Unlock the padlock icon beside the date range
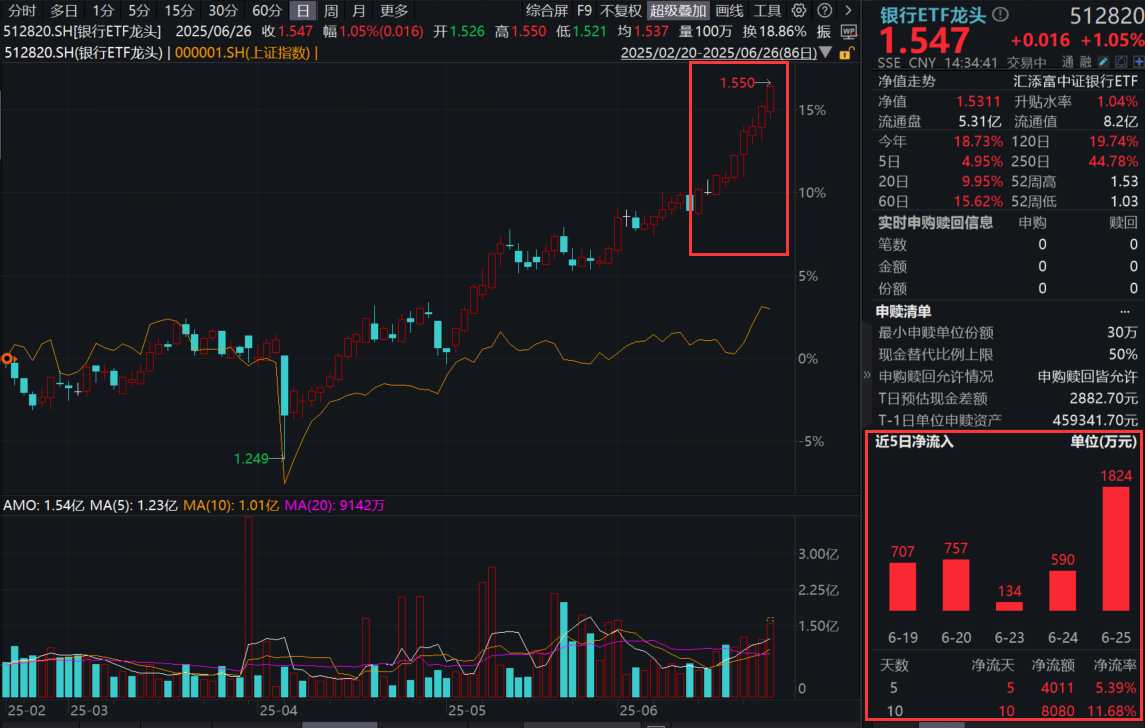Viewport: 1145px width, 728px height. pos(845,54)
